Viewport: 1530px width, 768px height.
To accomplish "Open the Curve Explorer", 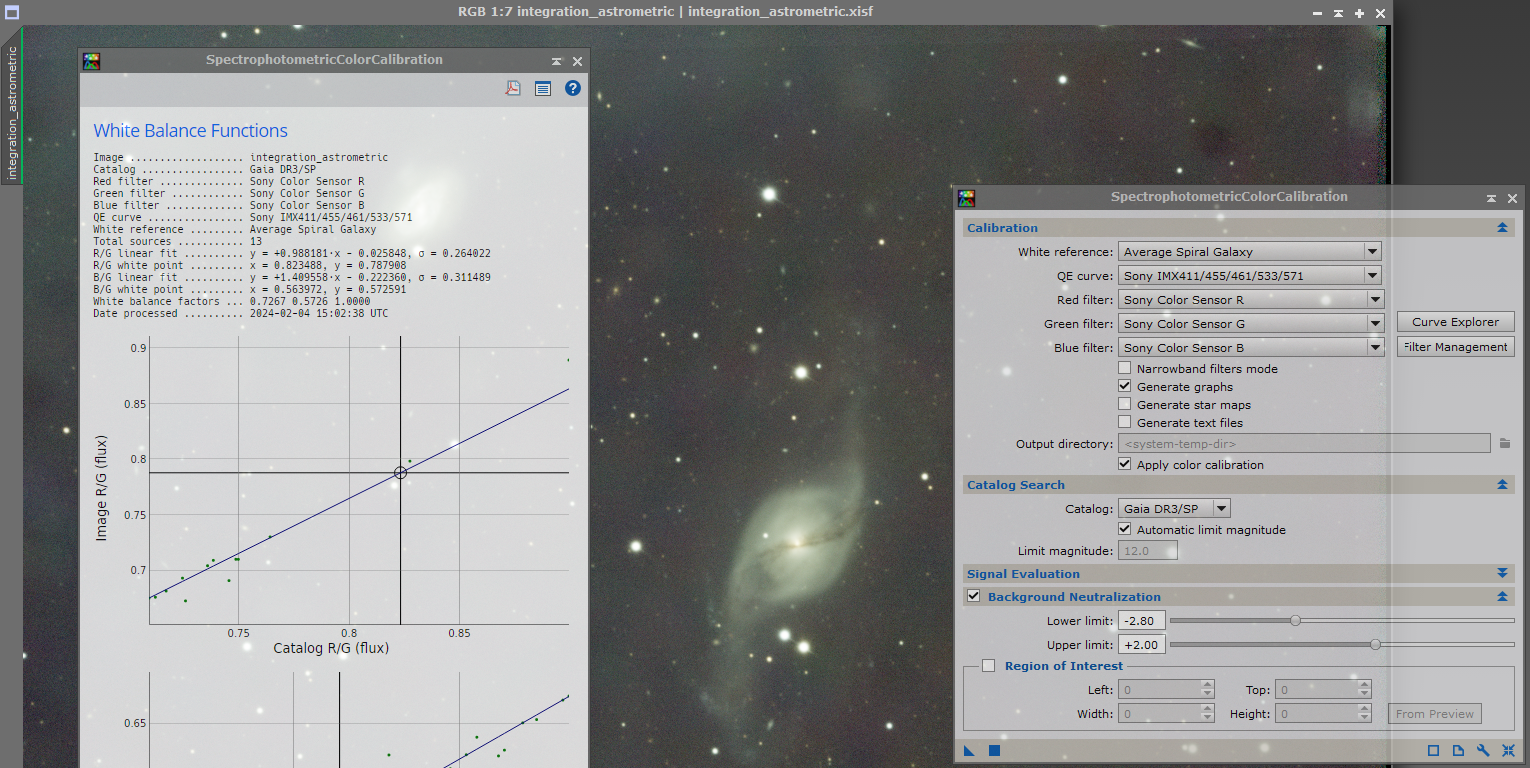I will [1455, 322].
